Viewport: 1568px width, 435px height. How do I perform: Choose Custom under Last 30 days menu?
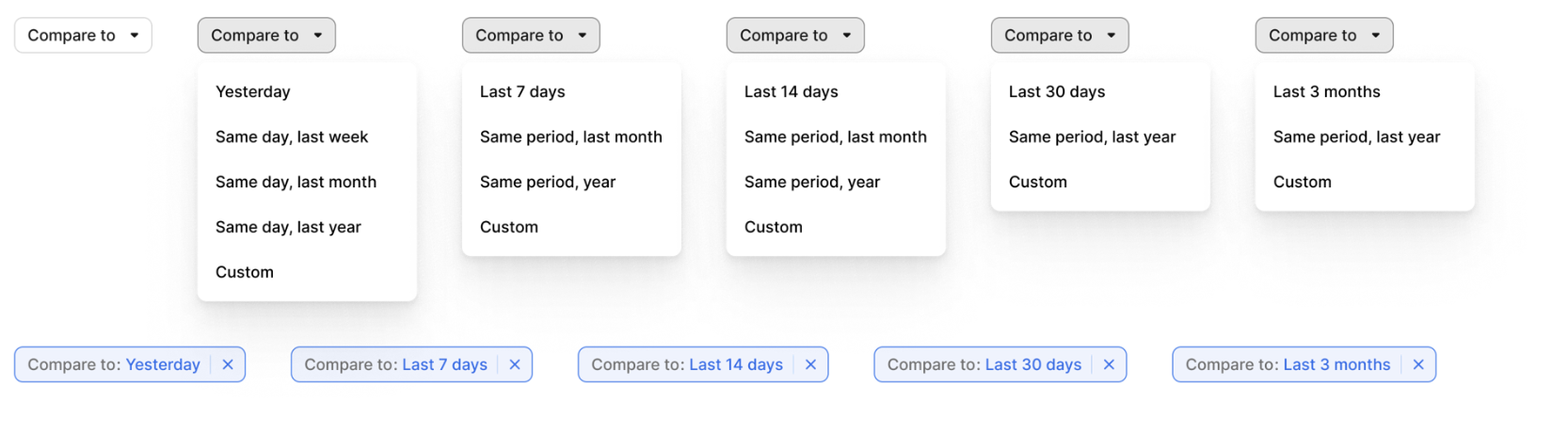[x=1037, y=182]
